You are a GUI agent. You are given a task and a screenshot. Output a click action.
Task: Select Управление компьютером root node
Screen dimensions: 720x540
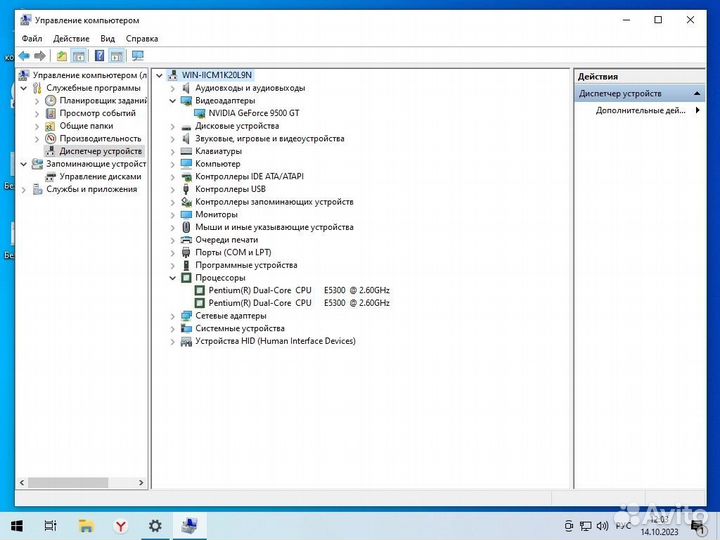[x=90, y=75]
